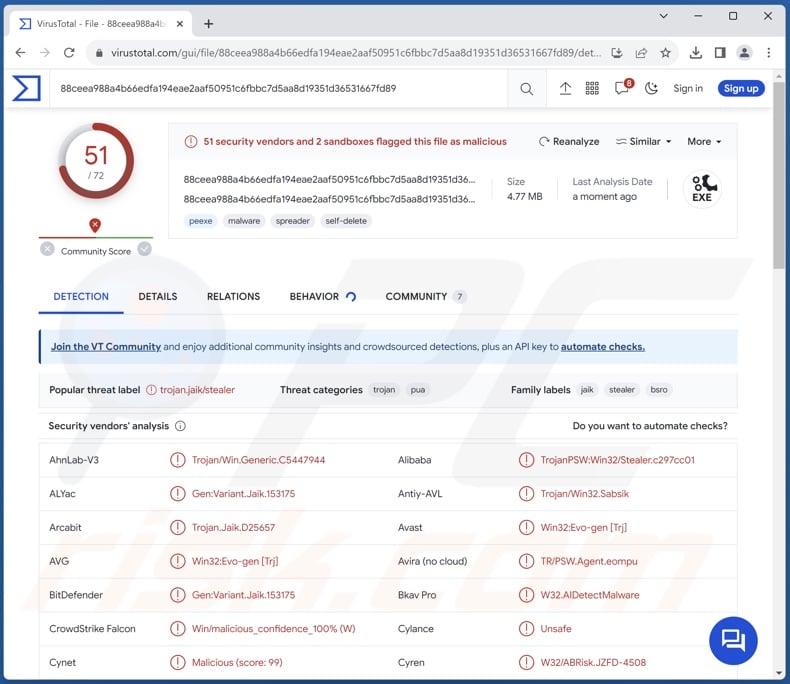790x684 pixels.
Task: Click W32.AIDetectMalware detection text
Action: tap(590, 595)
